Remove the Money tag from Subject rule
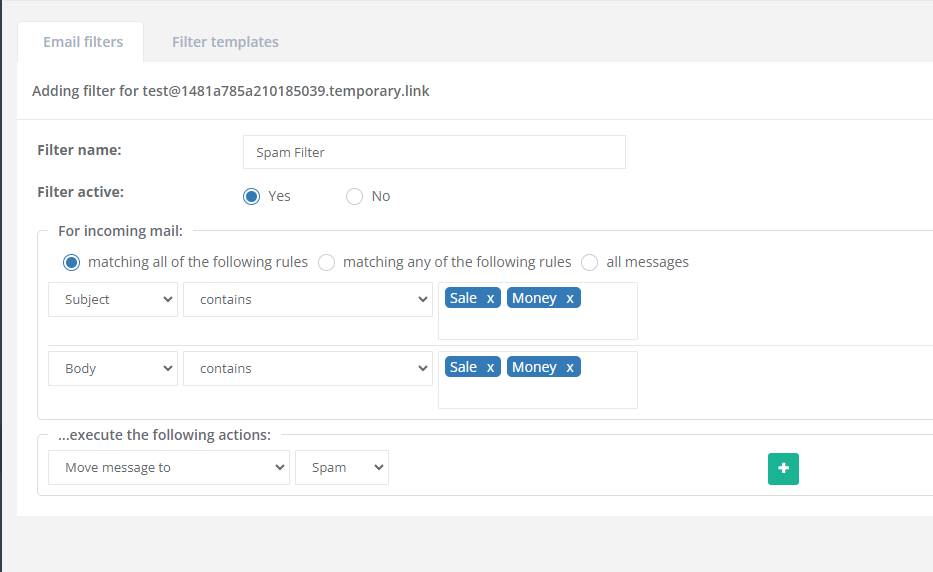 click(x=570, y=298)
